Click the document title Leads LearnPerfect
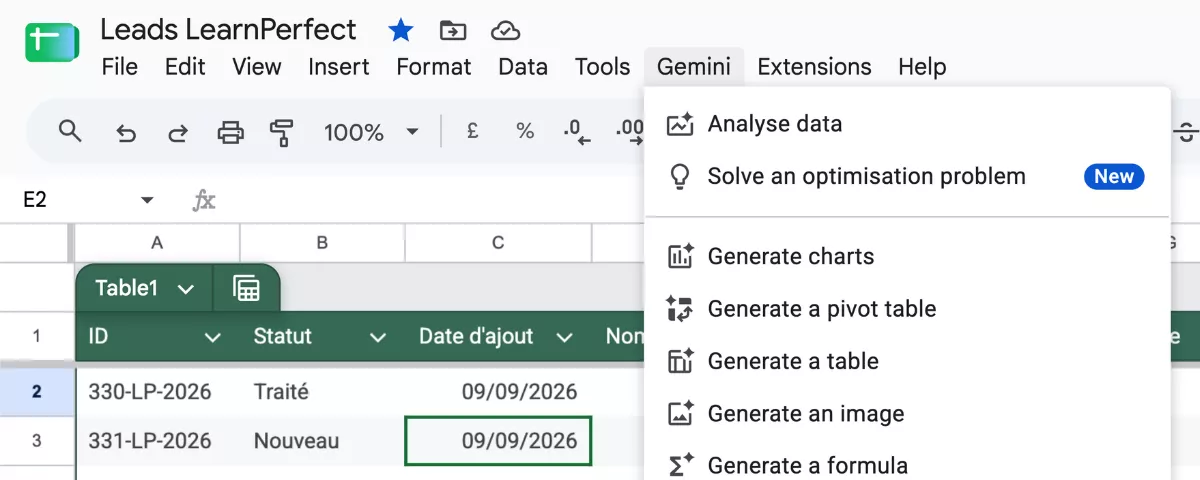 [x=228, y=30]
